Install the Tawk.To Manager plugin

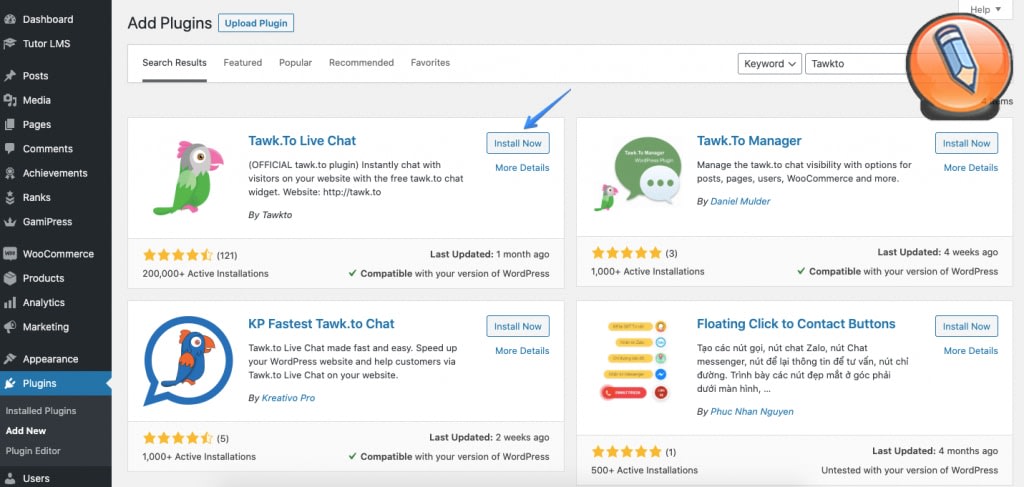pos(967,143)
